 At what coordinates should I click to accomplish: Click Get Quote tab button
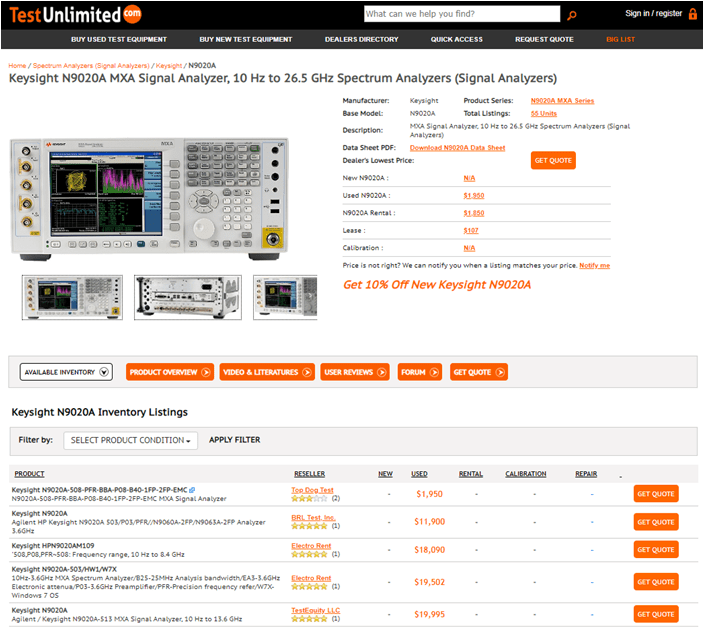click(x=479, y=372)
